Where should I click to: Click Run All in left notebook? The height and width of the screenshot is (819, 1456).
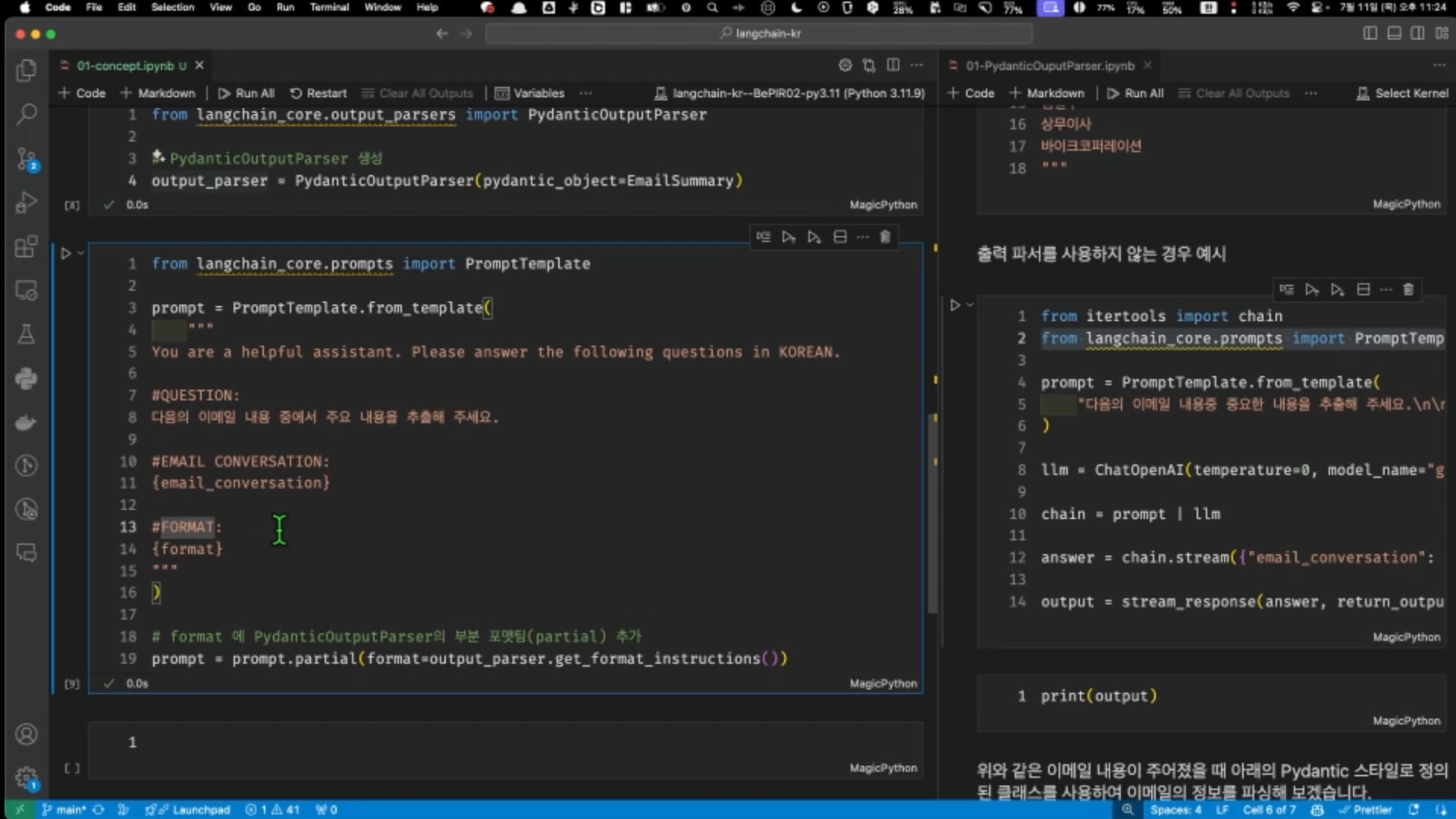pyautogui.click(x=246, y=93)
